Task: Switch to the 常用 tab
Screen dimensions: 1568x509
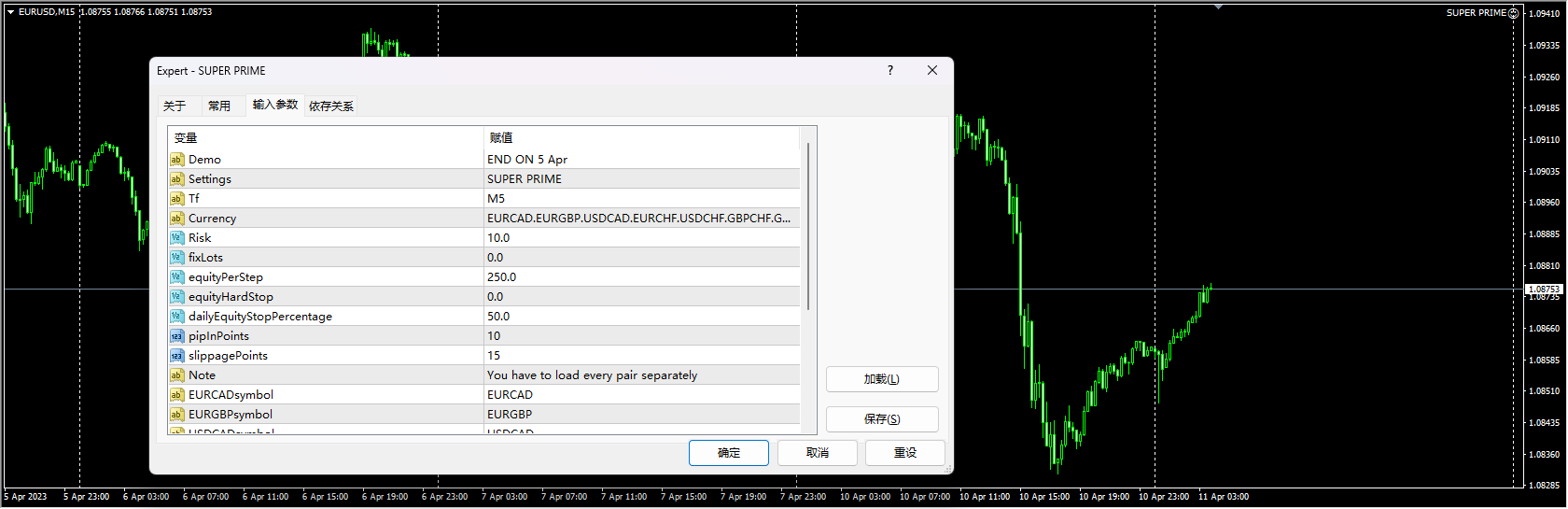Action: click(x=219, y=106)
